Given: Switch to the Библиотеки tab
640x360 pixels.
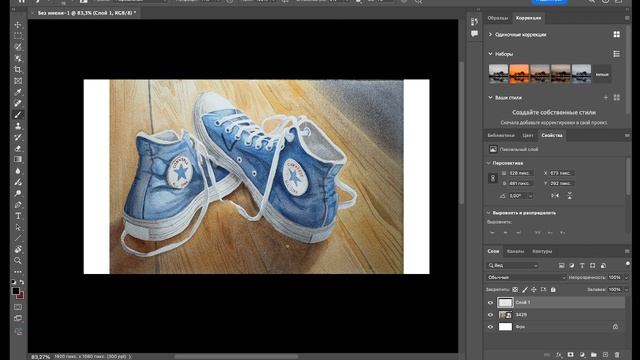Looking at the screenshot, I should click(x=501, y=135).
